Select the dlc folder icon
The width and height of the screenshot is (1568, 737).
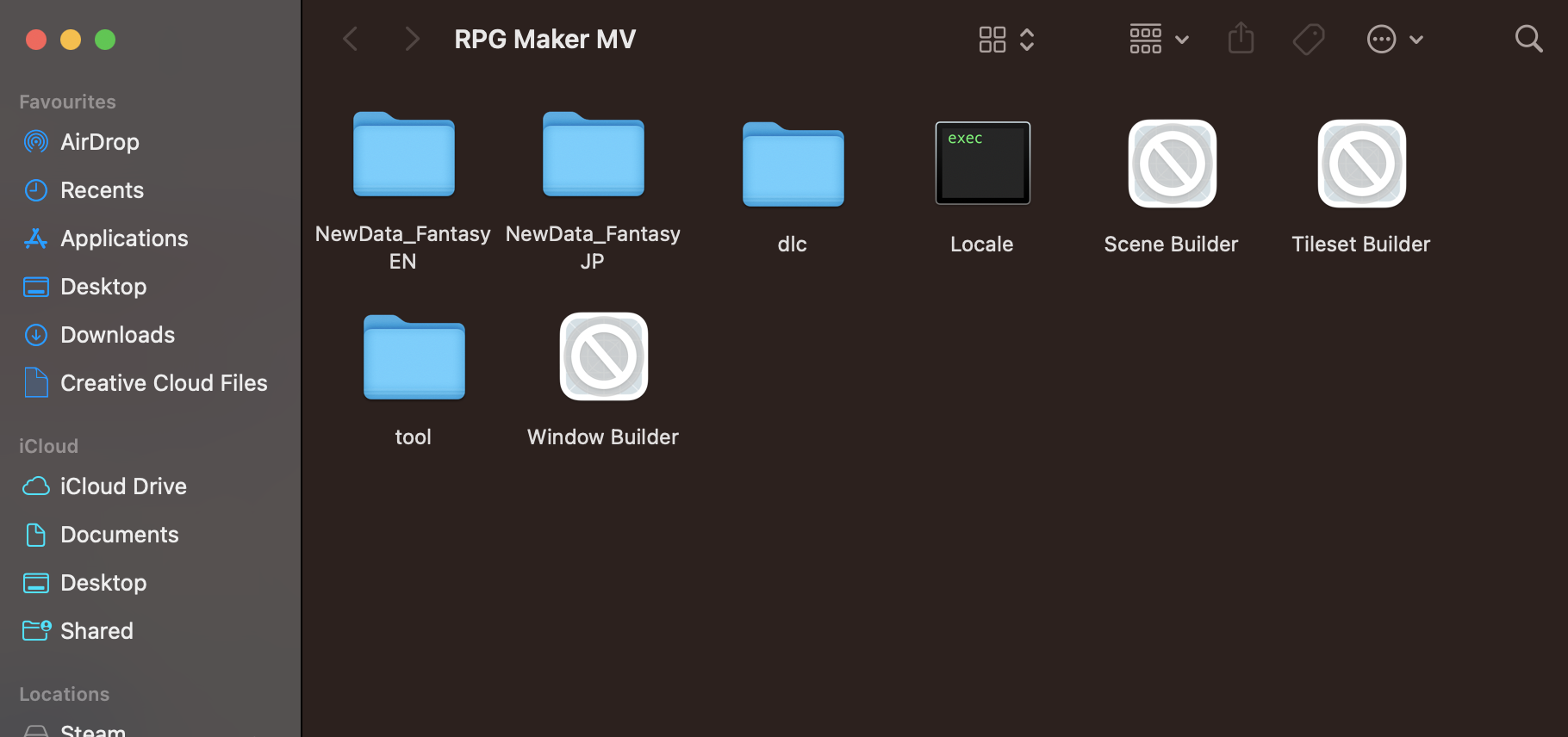tap(793, 164)
